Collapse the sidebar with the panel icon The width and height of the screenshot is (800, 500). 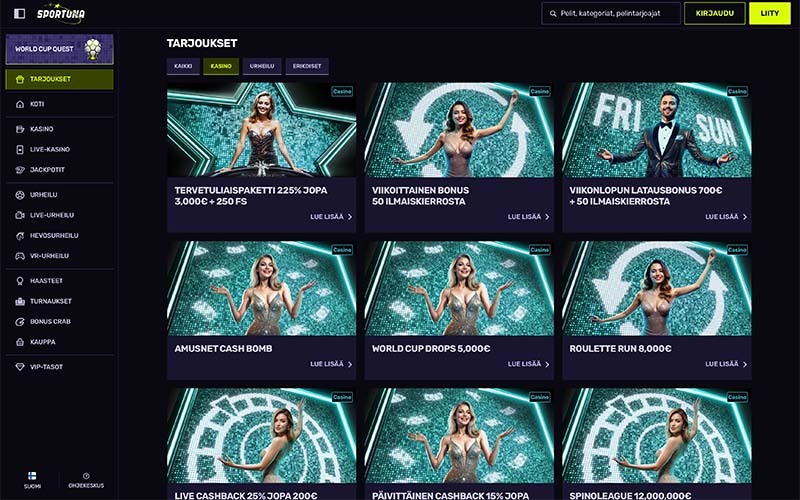[x=19, y=13]
